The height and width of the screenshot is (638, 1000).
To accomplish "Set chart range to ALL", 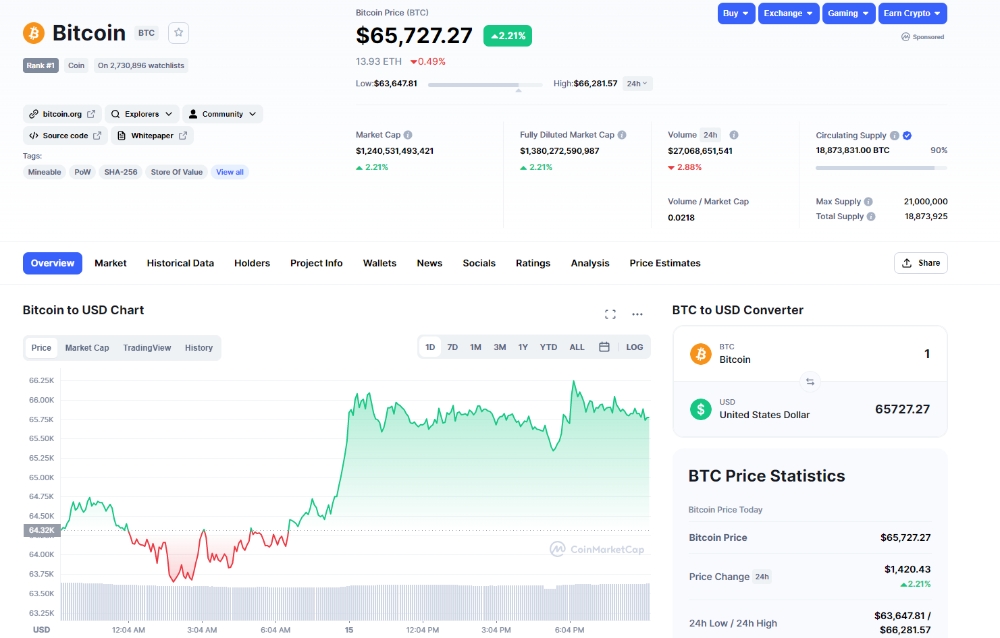I will click(x=577, y=347).
